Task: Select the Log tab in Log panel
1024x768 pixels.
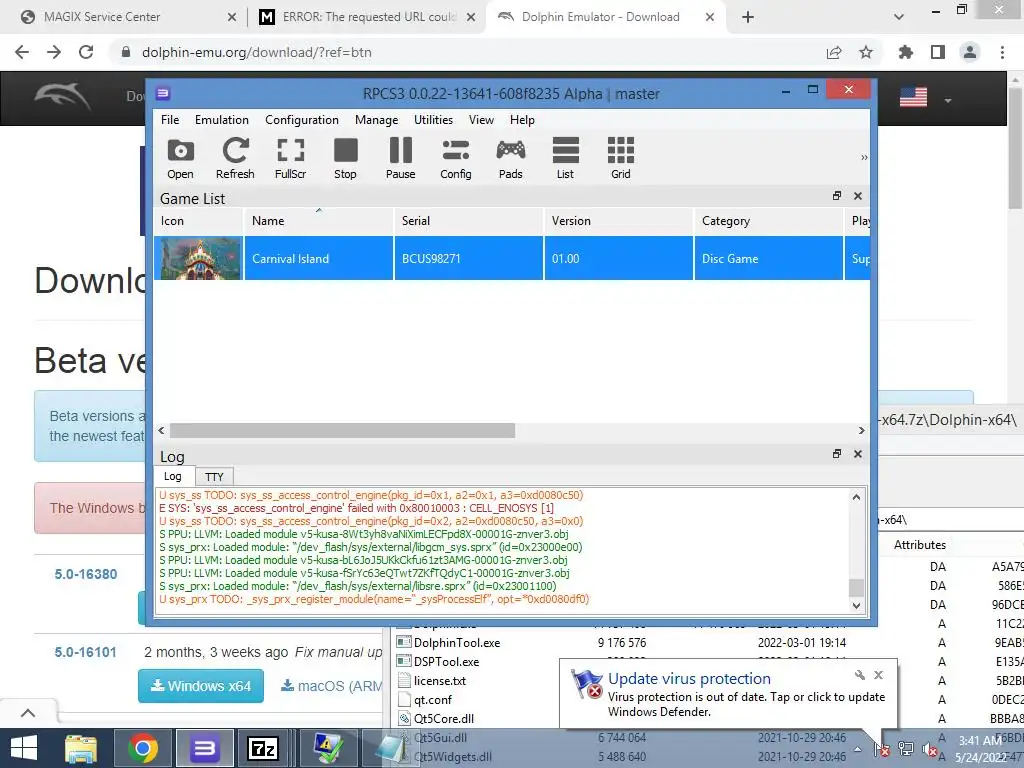Action: pyautogui.click(x=173, y=476)
